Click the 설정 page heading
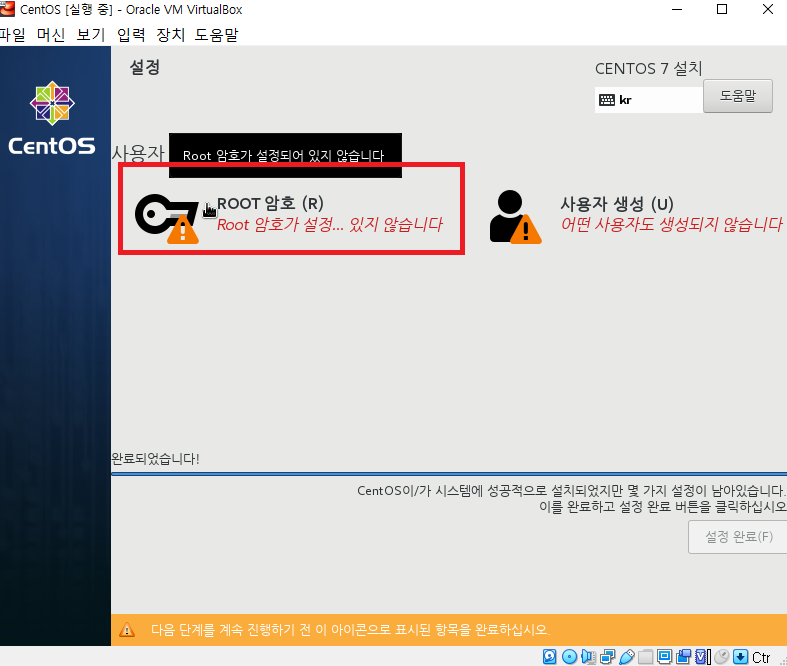This screenshot has width=787, height=666. point(145,67)
